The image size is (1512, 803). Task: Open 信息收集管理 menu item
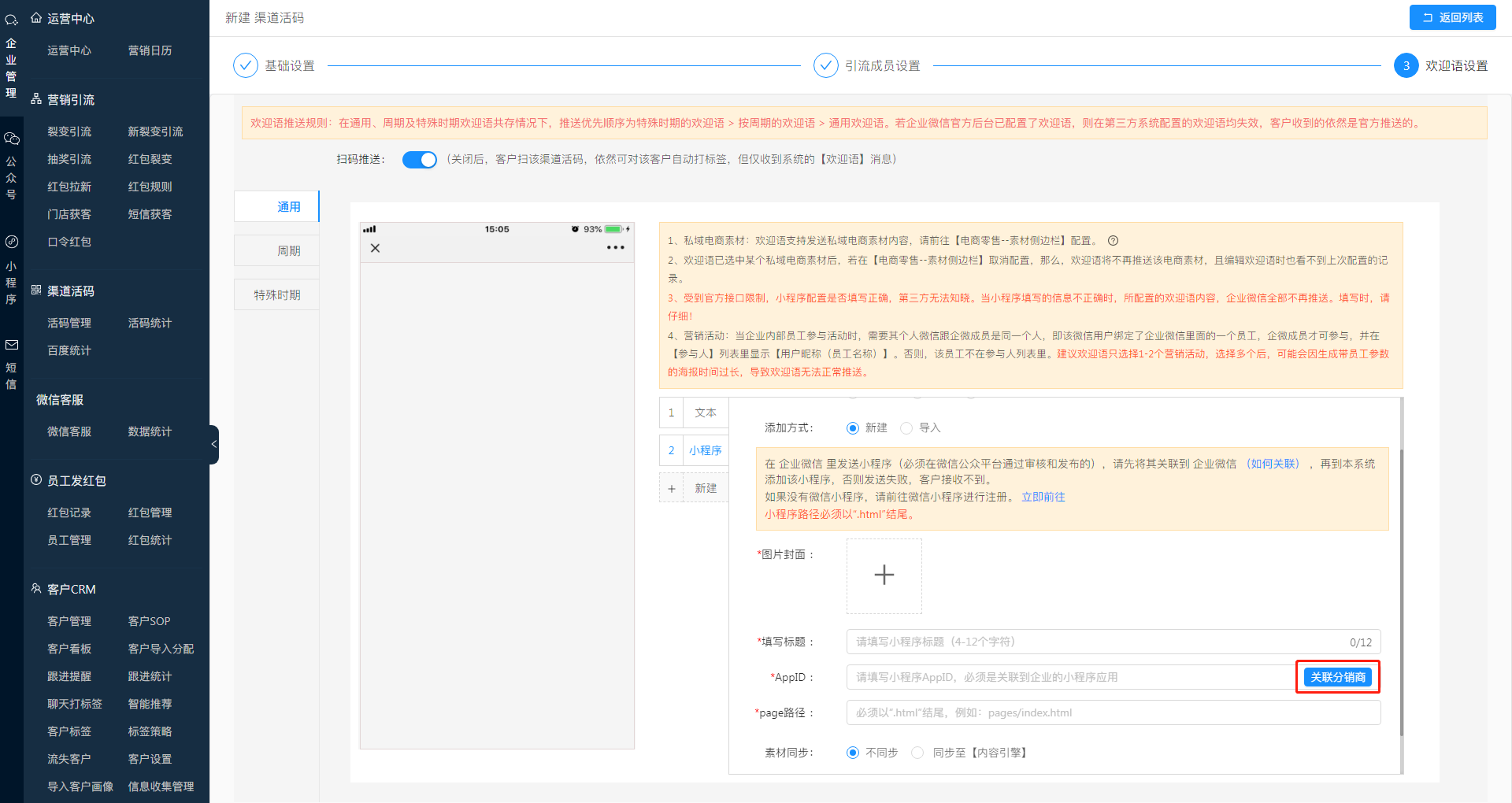pyautogui.click(x=161, y=786)
